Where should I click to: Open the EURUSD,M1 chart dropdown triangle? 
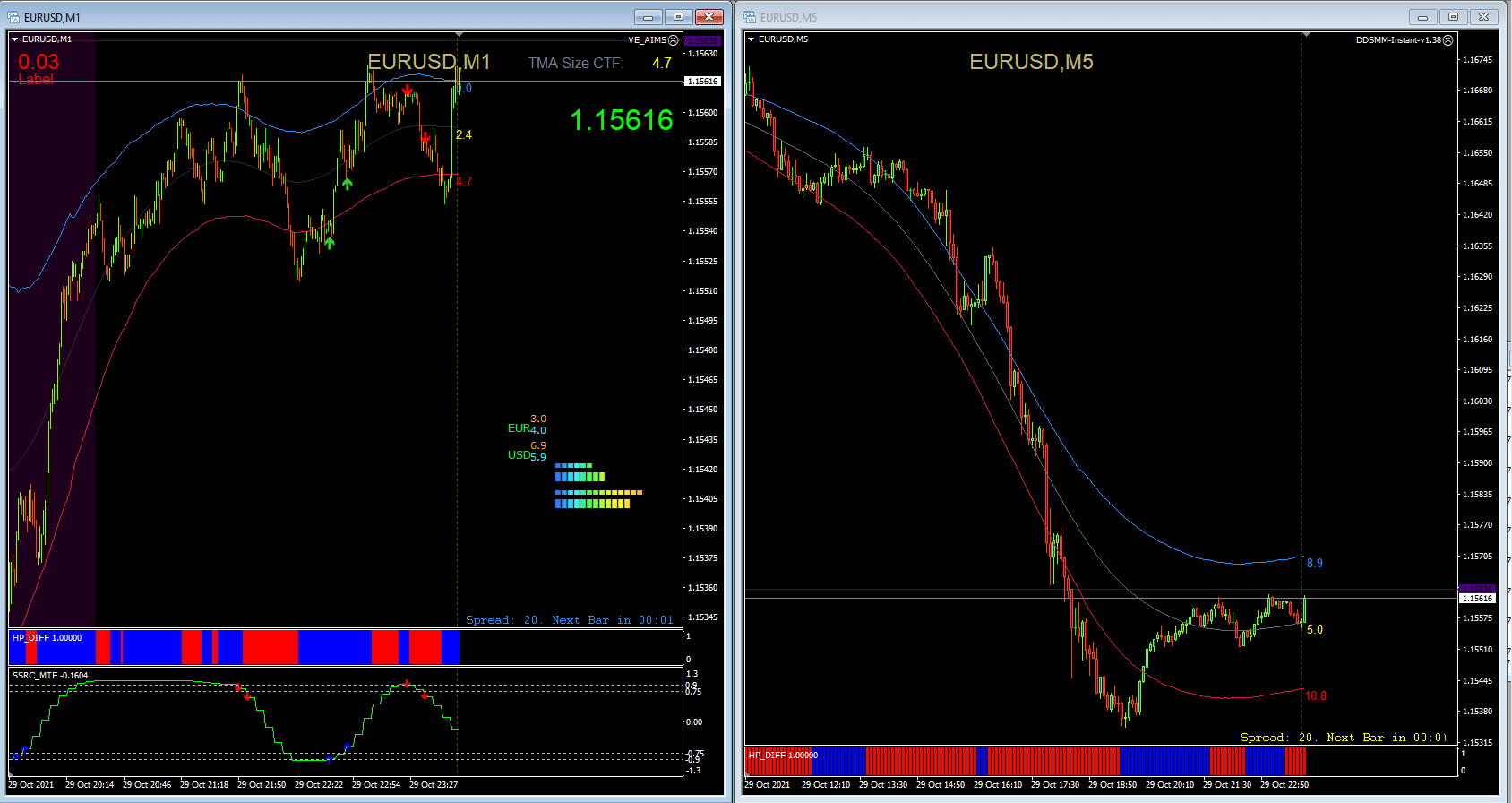(x=14, y=39)
